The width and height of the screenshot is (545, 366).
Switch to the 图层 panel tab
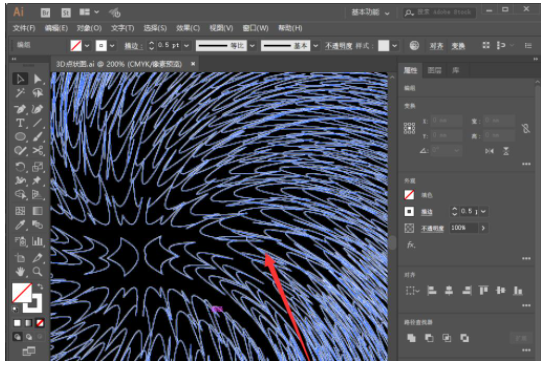434,71
